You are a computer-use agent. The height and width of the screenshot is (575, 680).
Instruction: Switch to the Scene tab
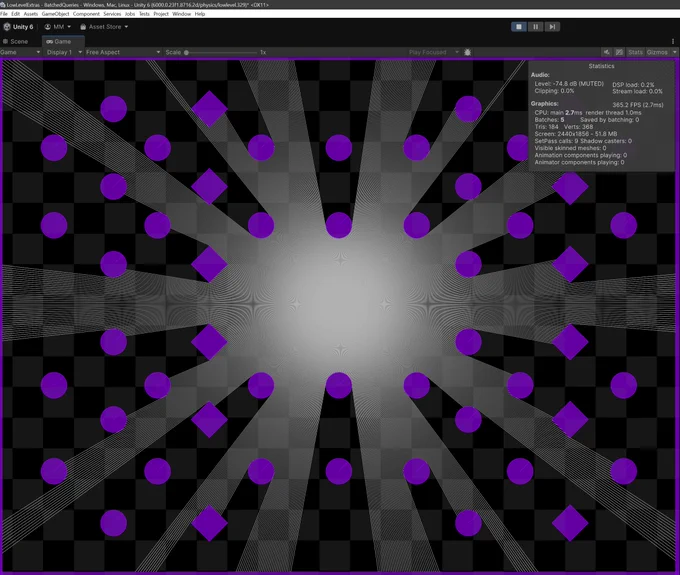(16, 42)
